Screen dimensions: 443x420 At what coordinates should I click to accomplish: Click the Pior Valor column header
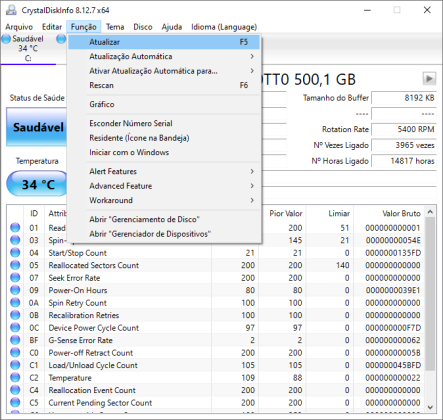coord(283,213)
